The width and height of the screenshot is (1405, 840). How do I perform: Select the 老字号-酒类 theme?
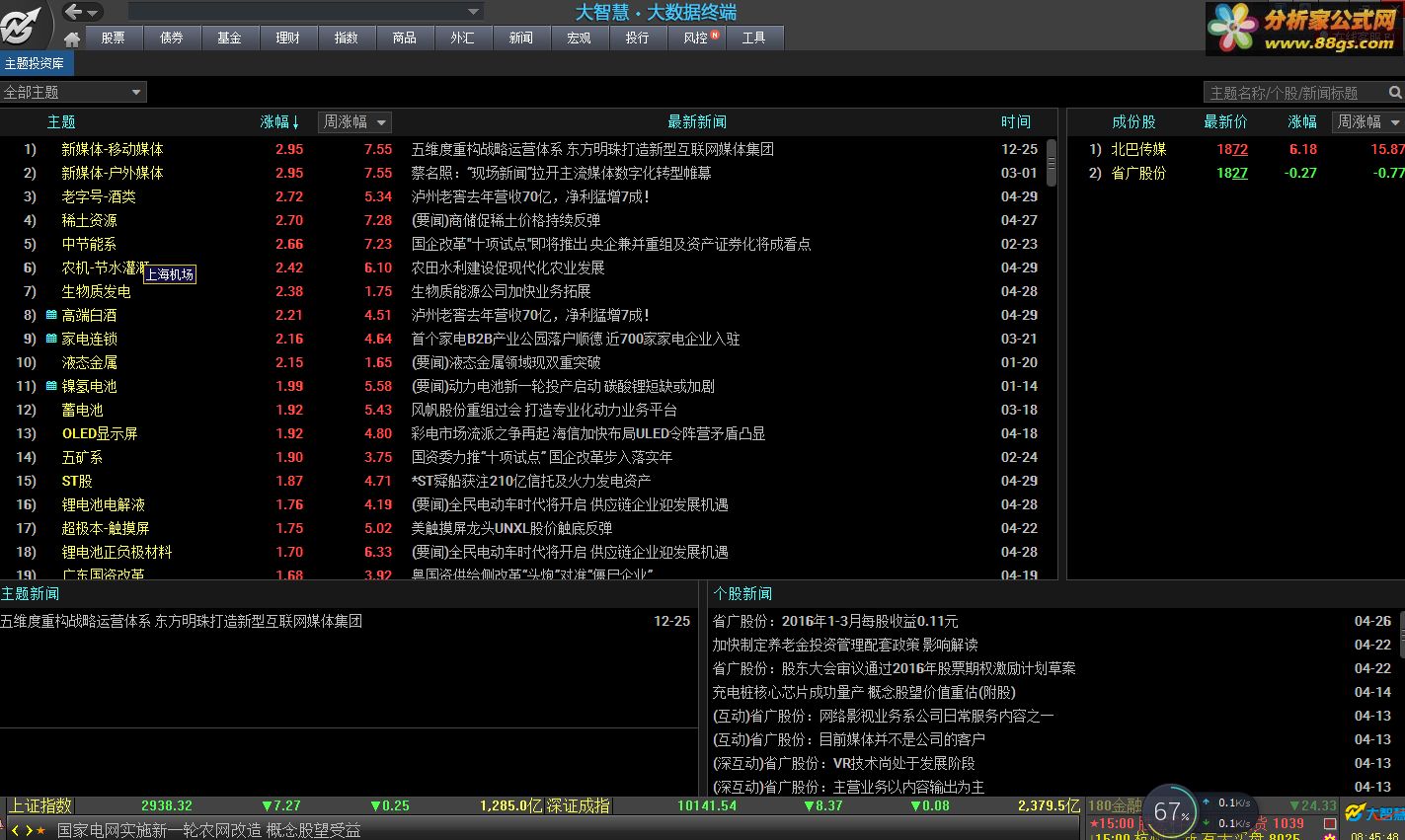99,196
